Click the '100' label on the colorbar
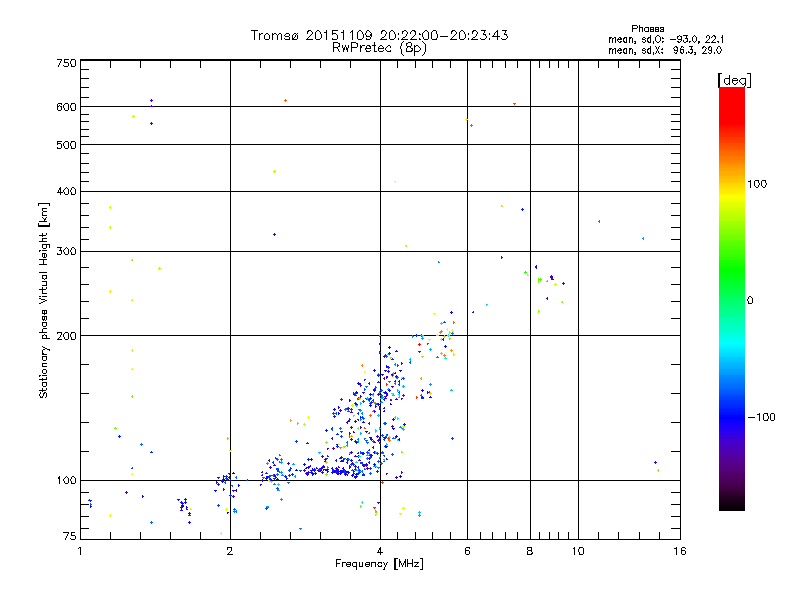 click(757, 184)
